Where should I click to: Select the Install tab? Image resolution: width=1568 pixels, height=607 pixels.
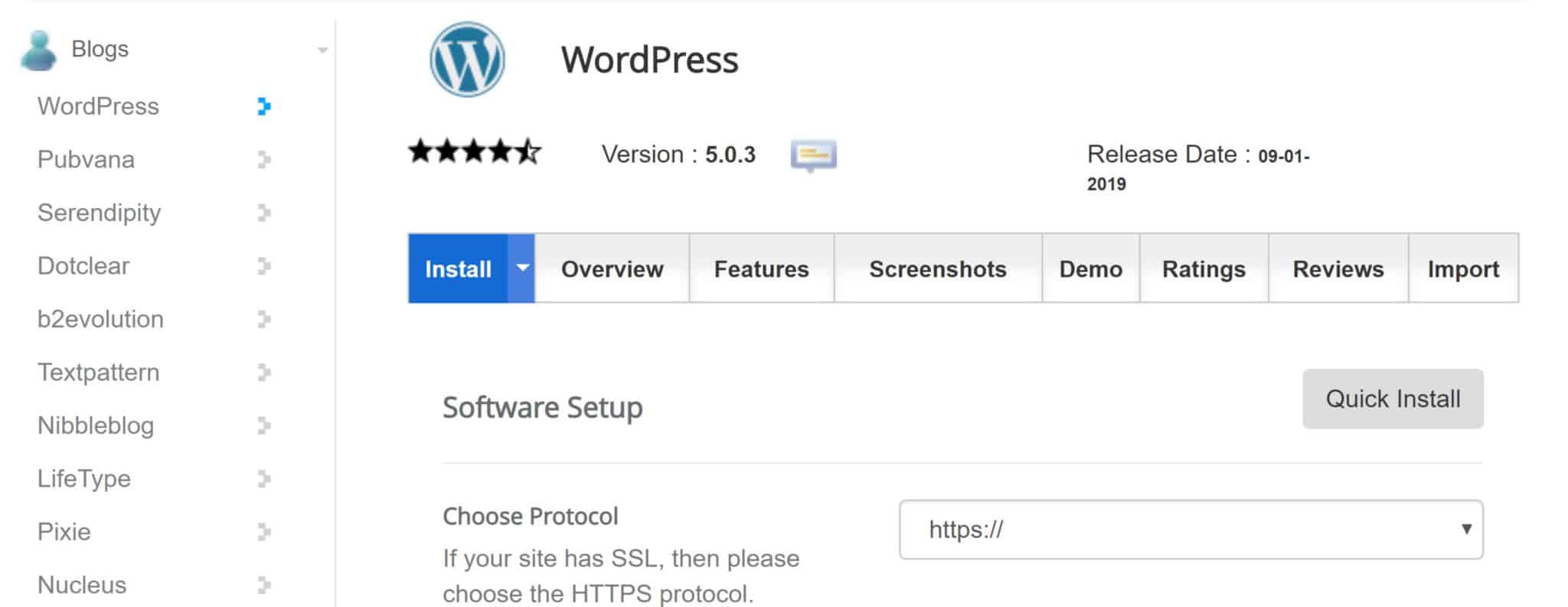(x=458, y=269)
